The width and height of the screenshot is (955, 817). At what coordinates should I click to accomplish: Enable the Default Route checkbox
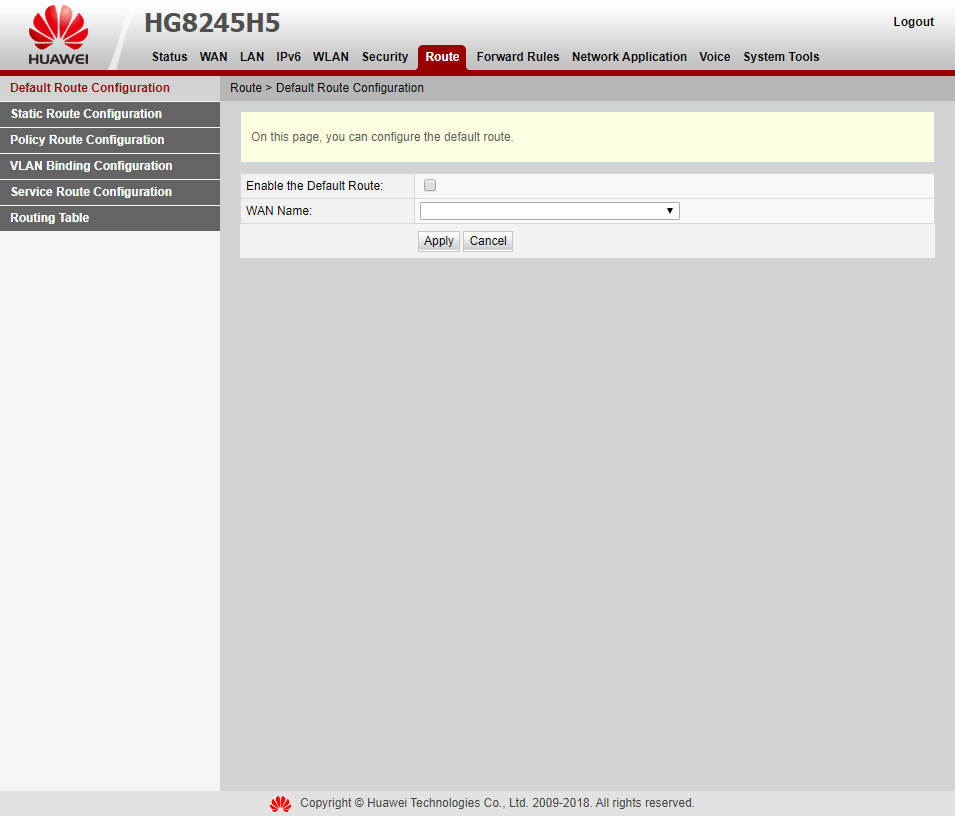[429, 185]
